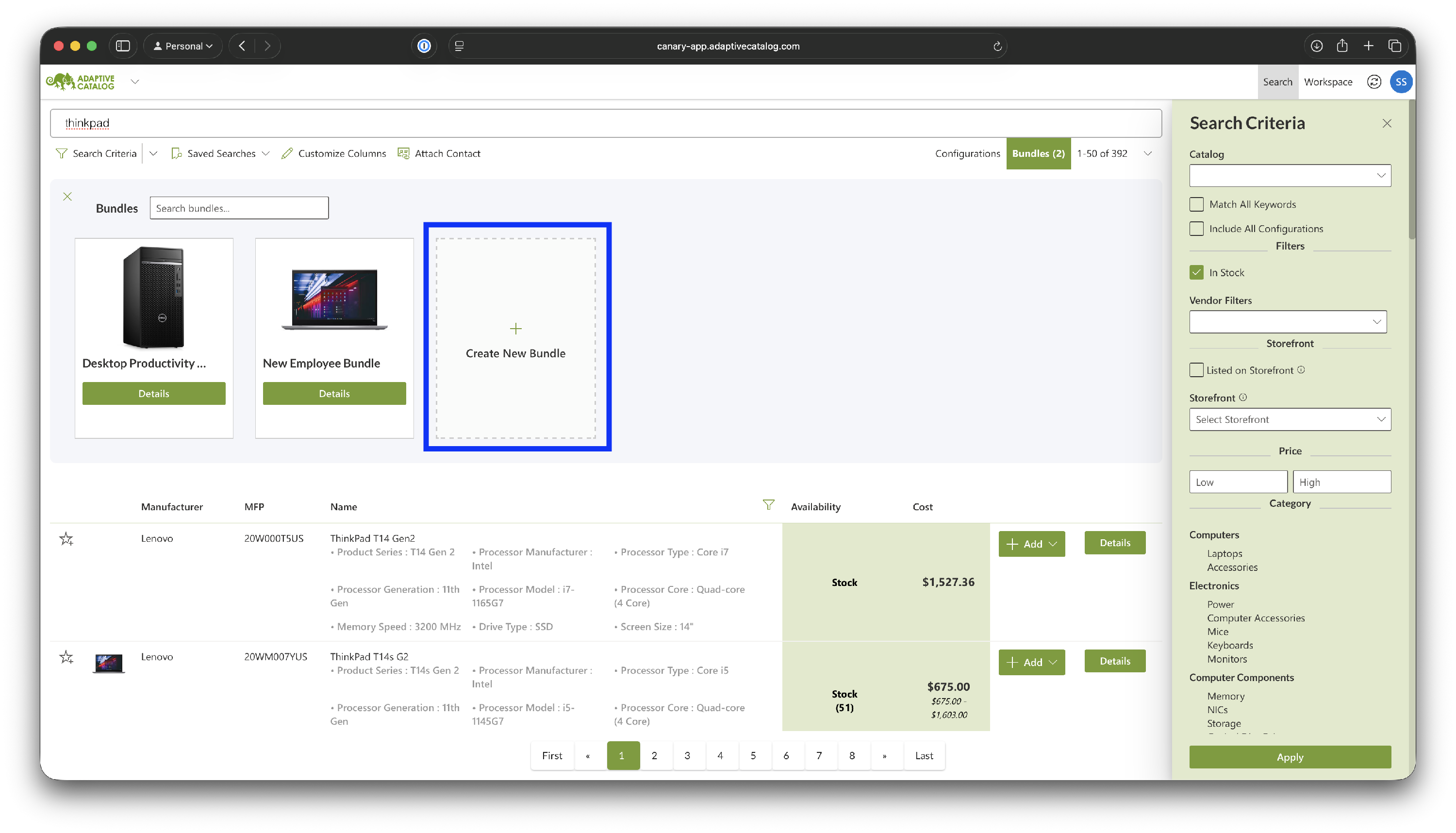Switch to the Workspace tab

(x=1327, y=82)
